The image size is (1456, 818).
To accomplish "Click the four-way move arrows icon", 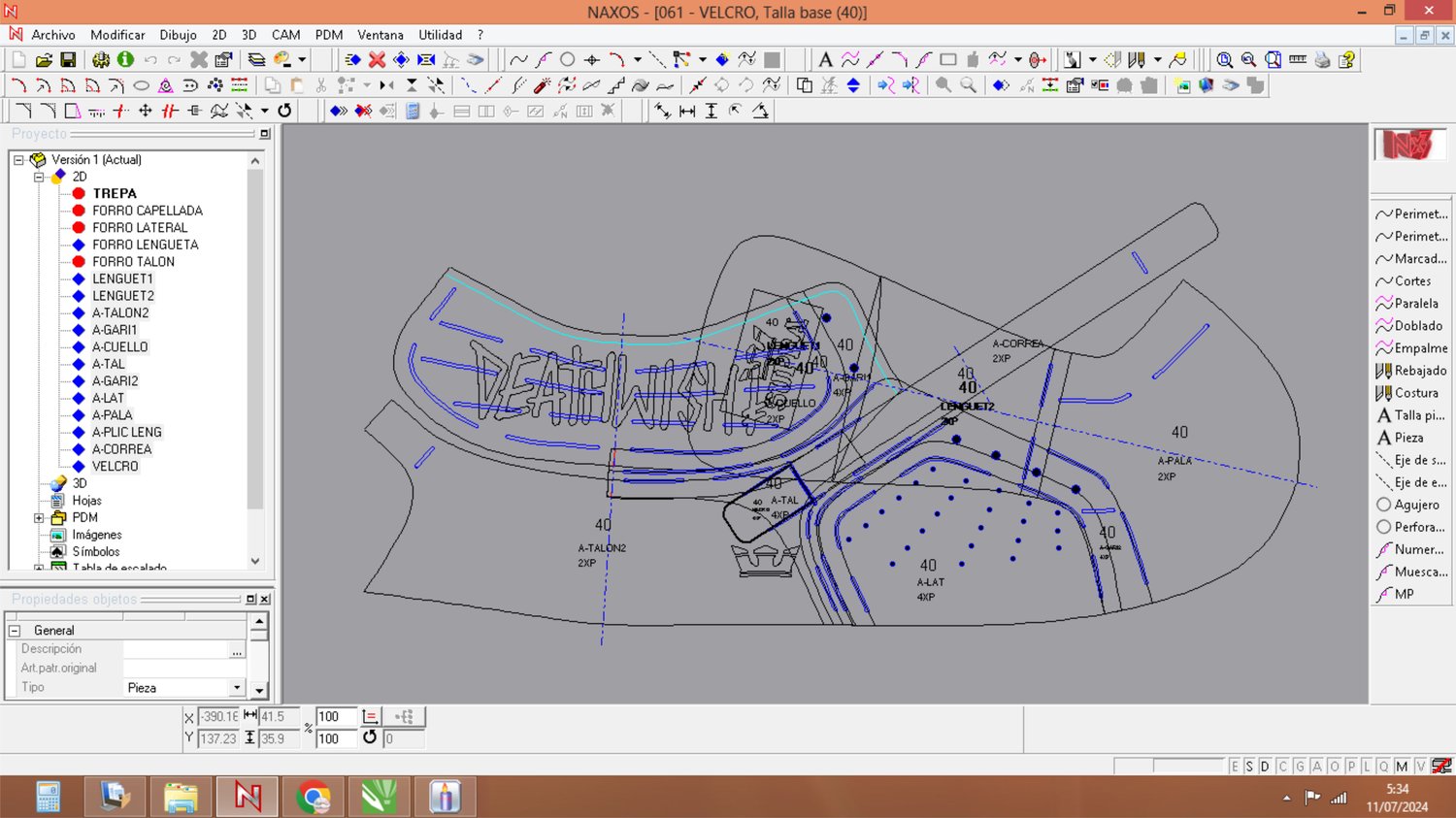I will point(145,111).
